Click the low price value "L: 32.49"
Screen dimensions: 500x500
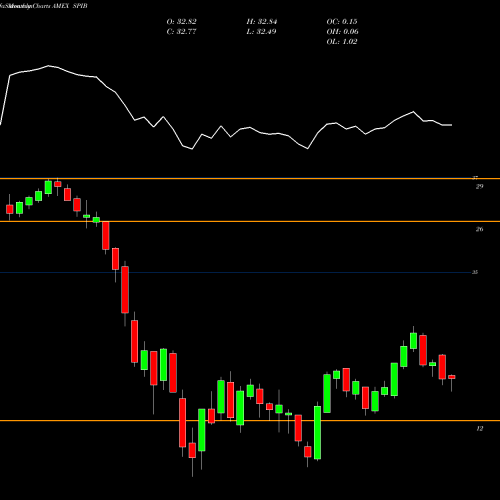pos(261,32)
